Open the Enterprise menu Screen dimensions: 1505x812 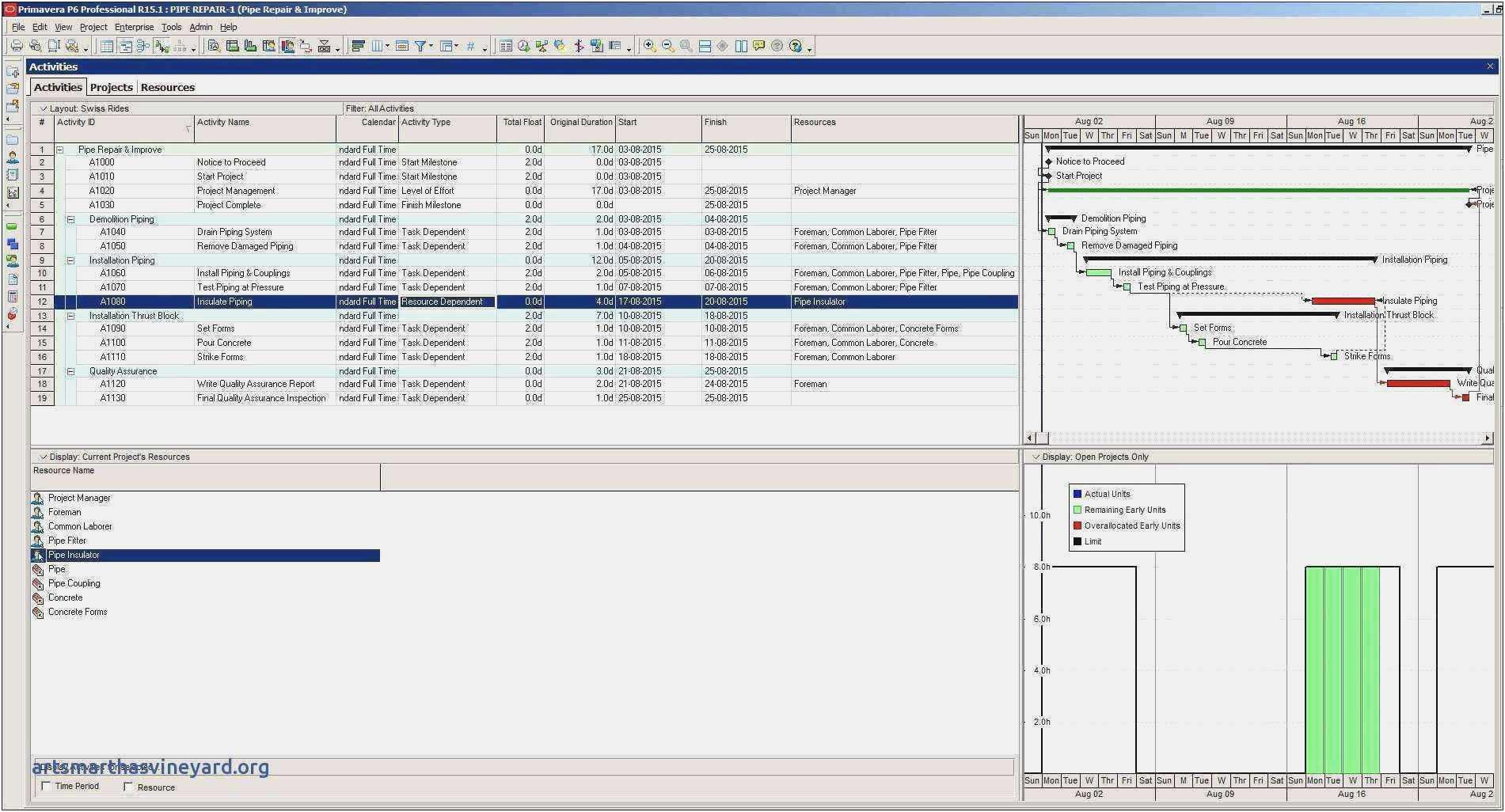tap(134, 27)
